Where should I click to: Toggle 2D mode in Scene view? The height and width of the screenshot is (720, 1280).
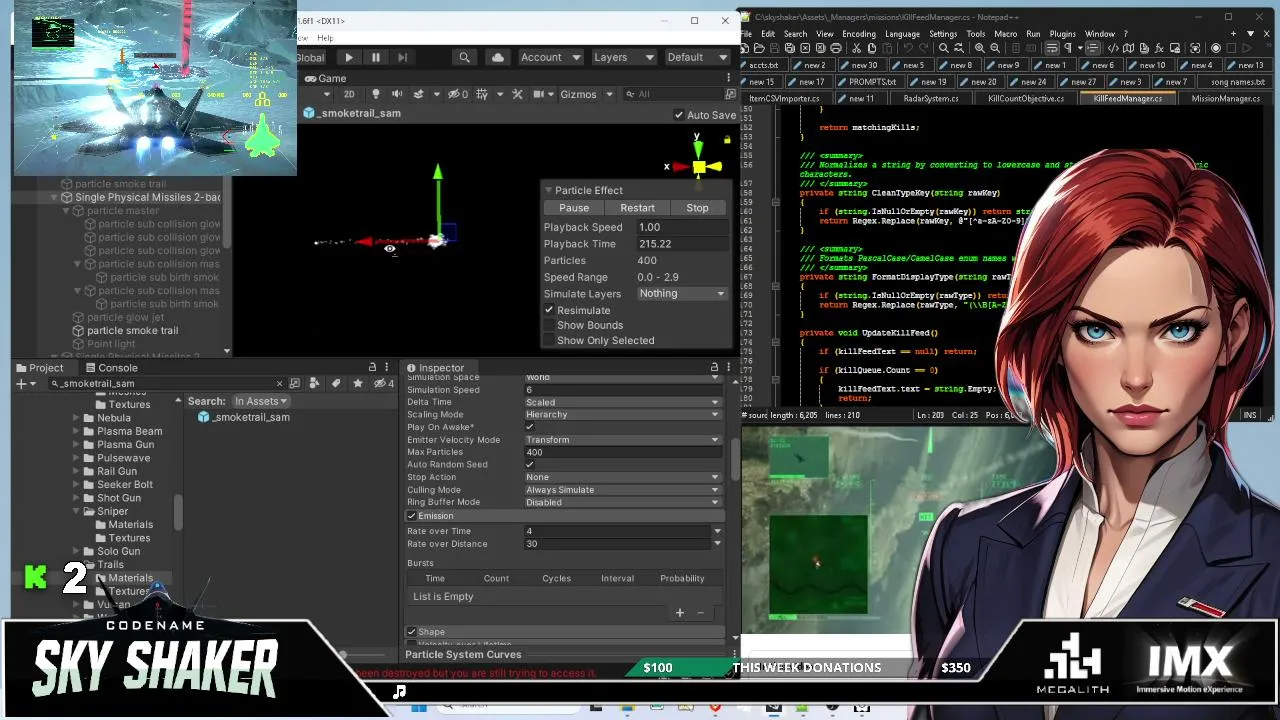pyautogui.click(x=349, y=94)
